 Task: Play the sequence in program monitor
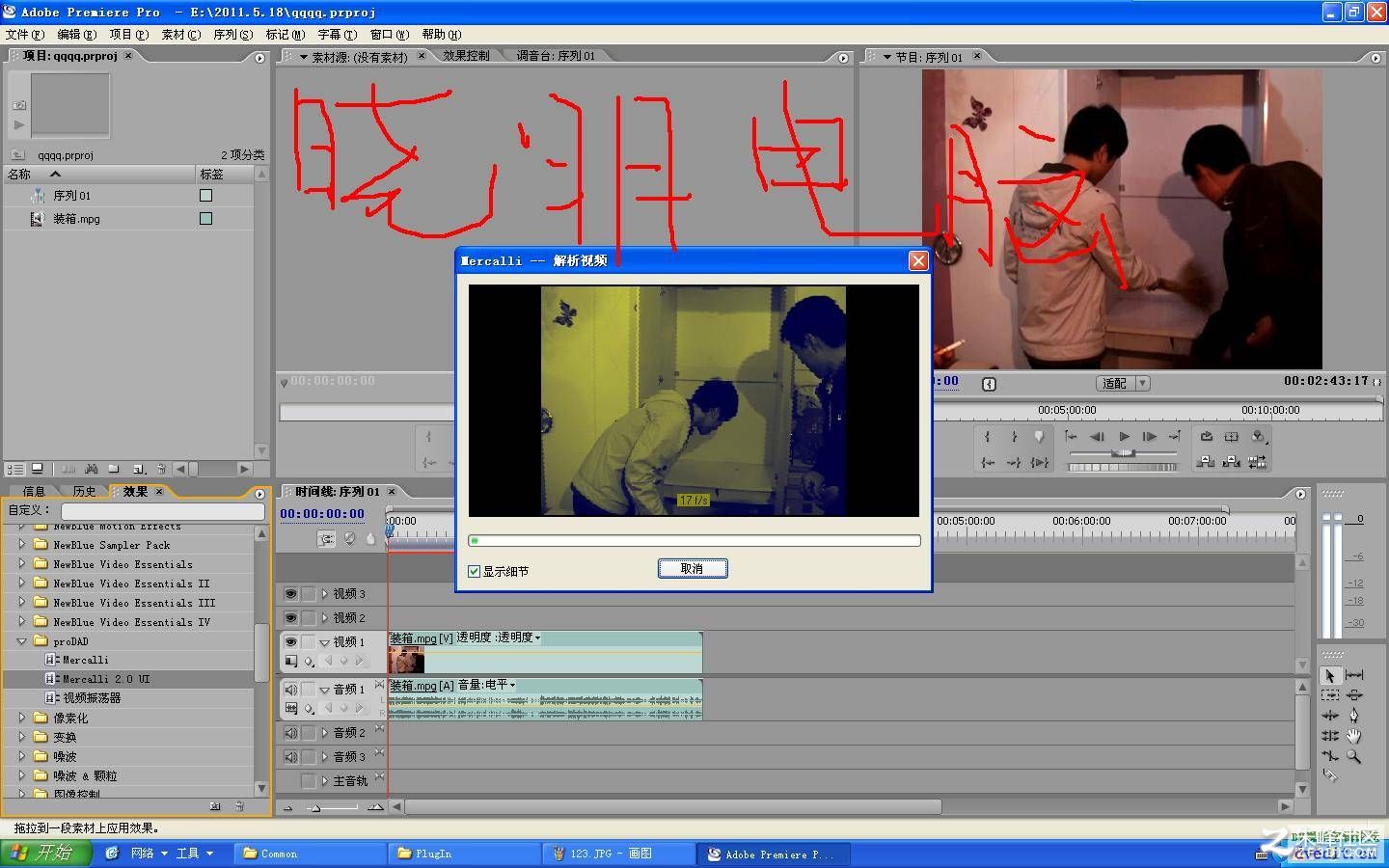(1124, 437)
